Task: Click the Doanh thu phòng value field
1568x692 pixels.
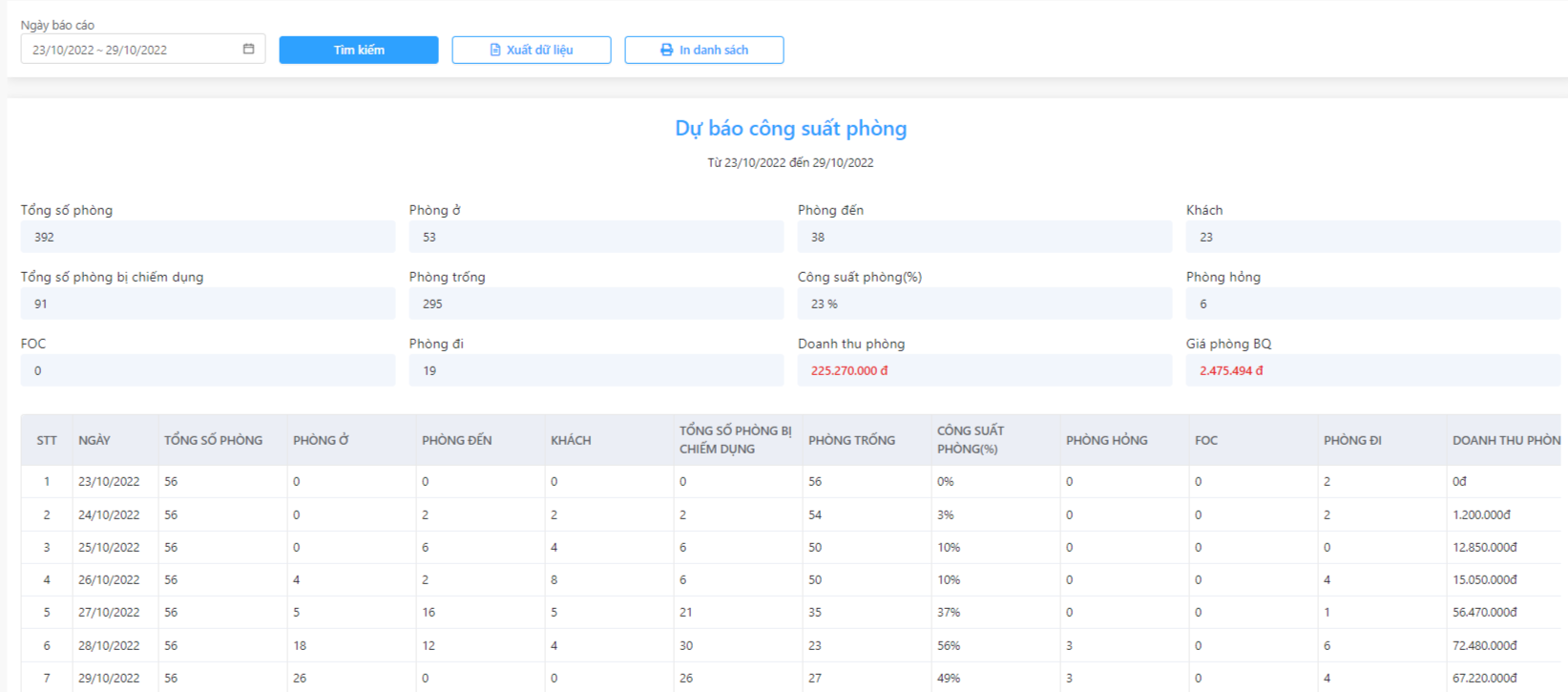Action: 985,370
